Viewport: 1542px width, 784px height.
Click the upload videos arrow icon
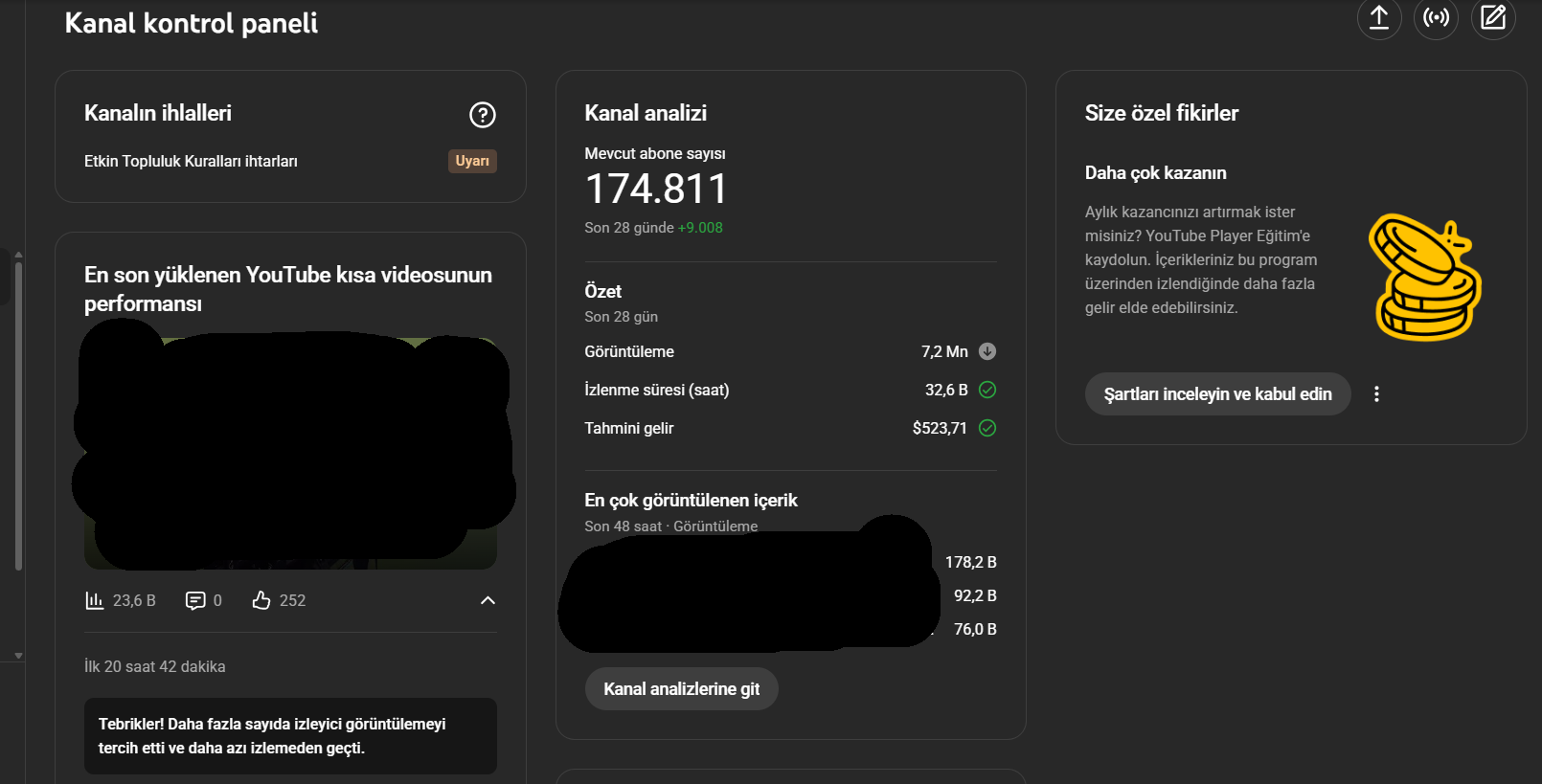tap(1378, 17)
